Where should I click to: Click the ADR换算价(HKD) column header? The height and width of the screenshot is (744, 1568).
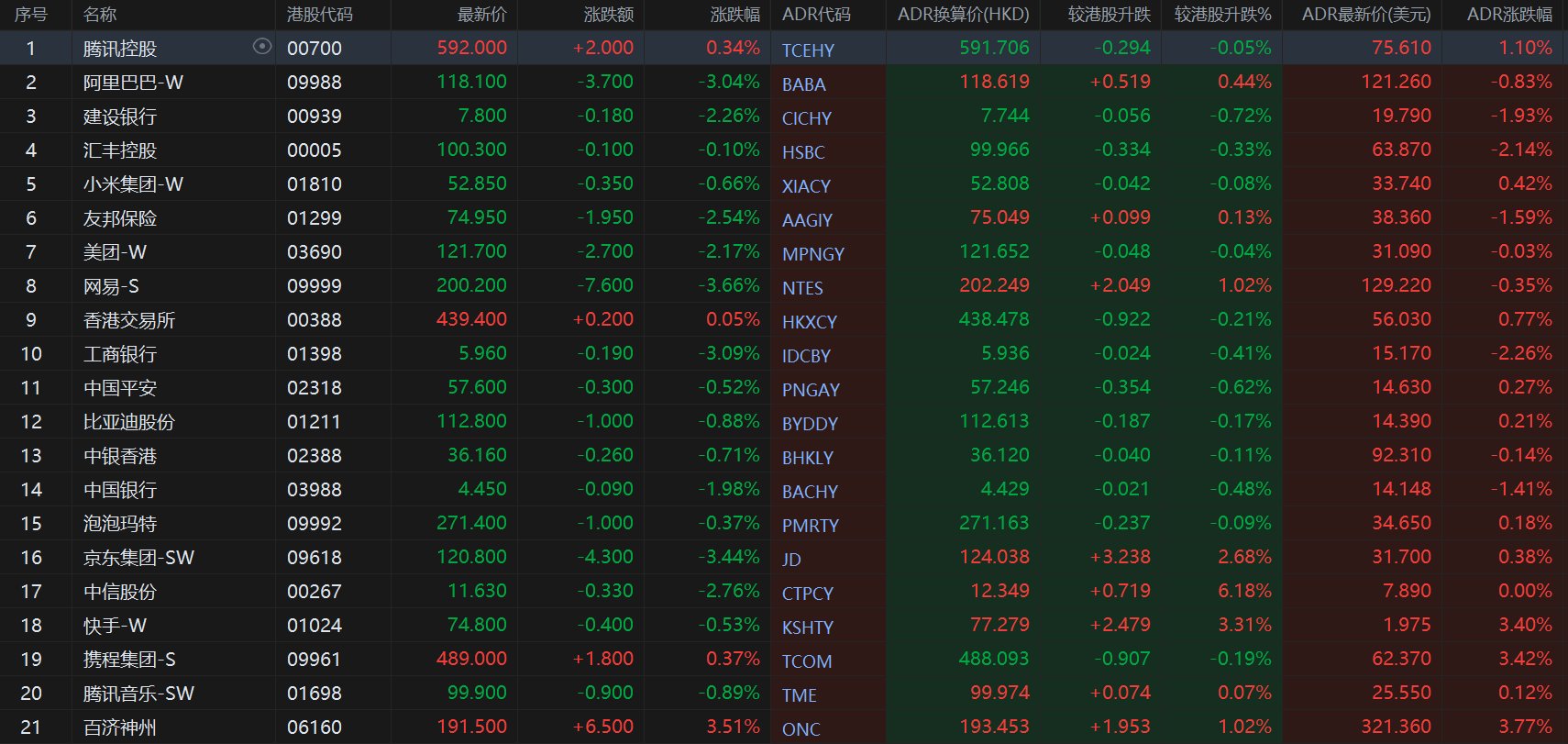(x=963, y=15)
